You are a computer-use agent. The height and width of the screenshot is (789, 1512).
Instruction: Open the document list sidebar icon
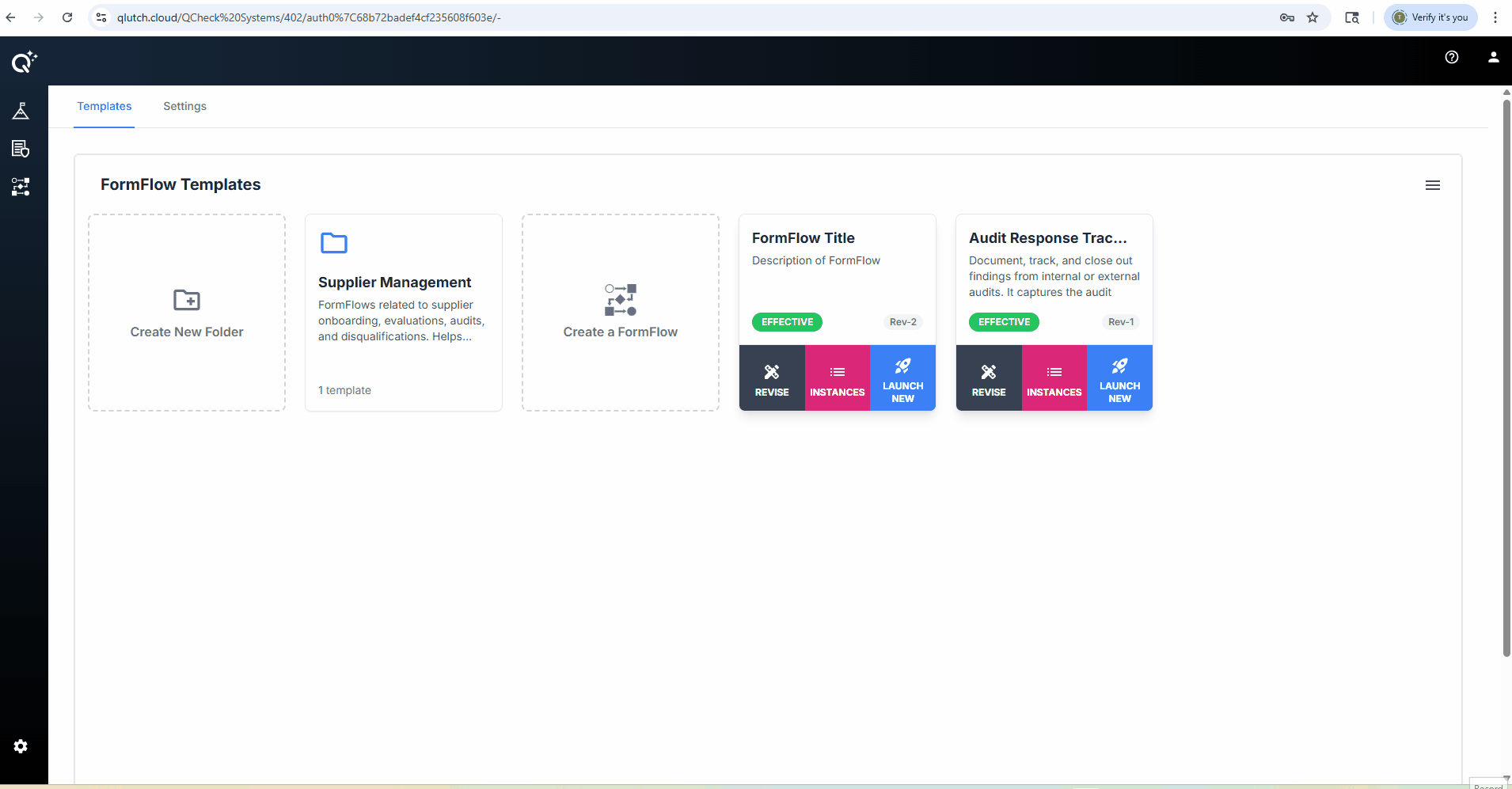click(x=21, y=149)
